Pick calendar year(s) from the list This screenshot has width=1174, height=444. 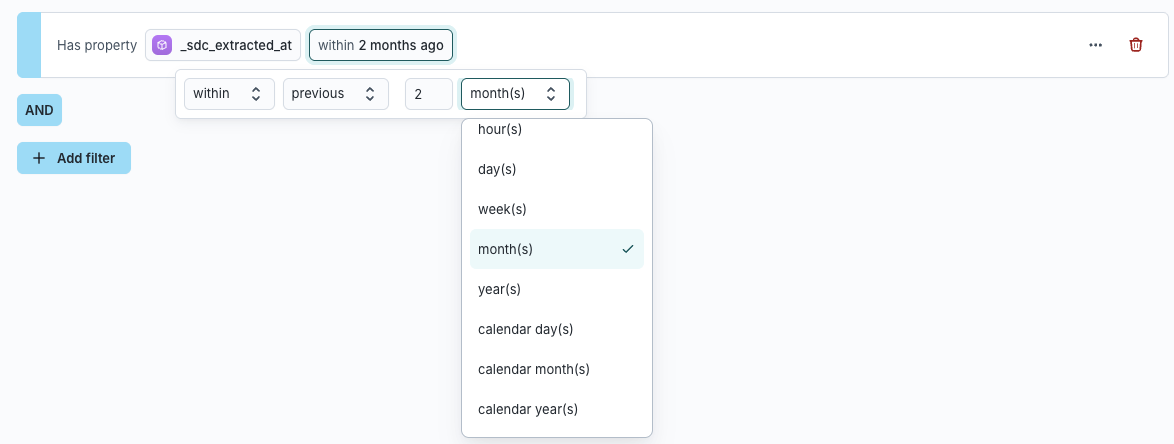528,409
